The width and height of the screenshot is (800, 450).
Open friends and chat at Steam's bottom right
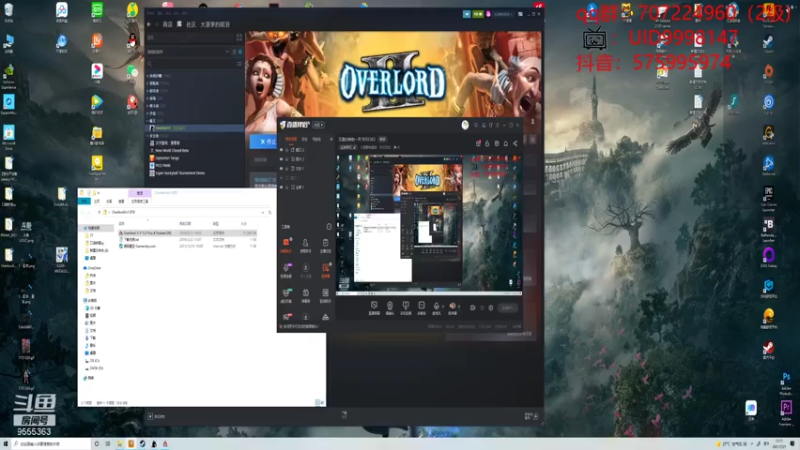531,416
